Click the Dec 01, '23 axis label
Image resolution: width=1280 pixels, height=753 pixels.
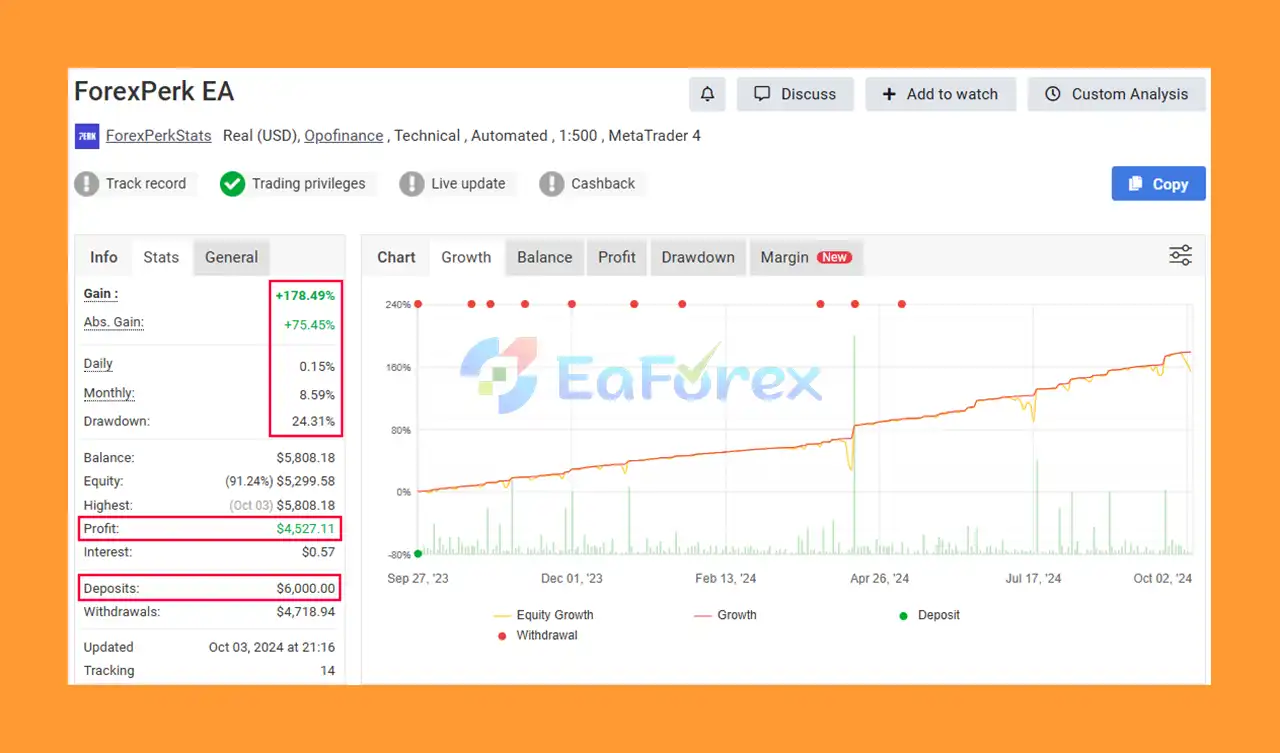(x=572, y=578)
